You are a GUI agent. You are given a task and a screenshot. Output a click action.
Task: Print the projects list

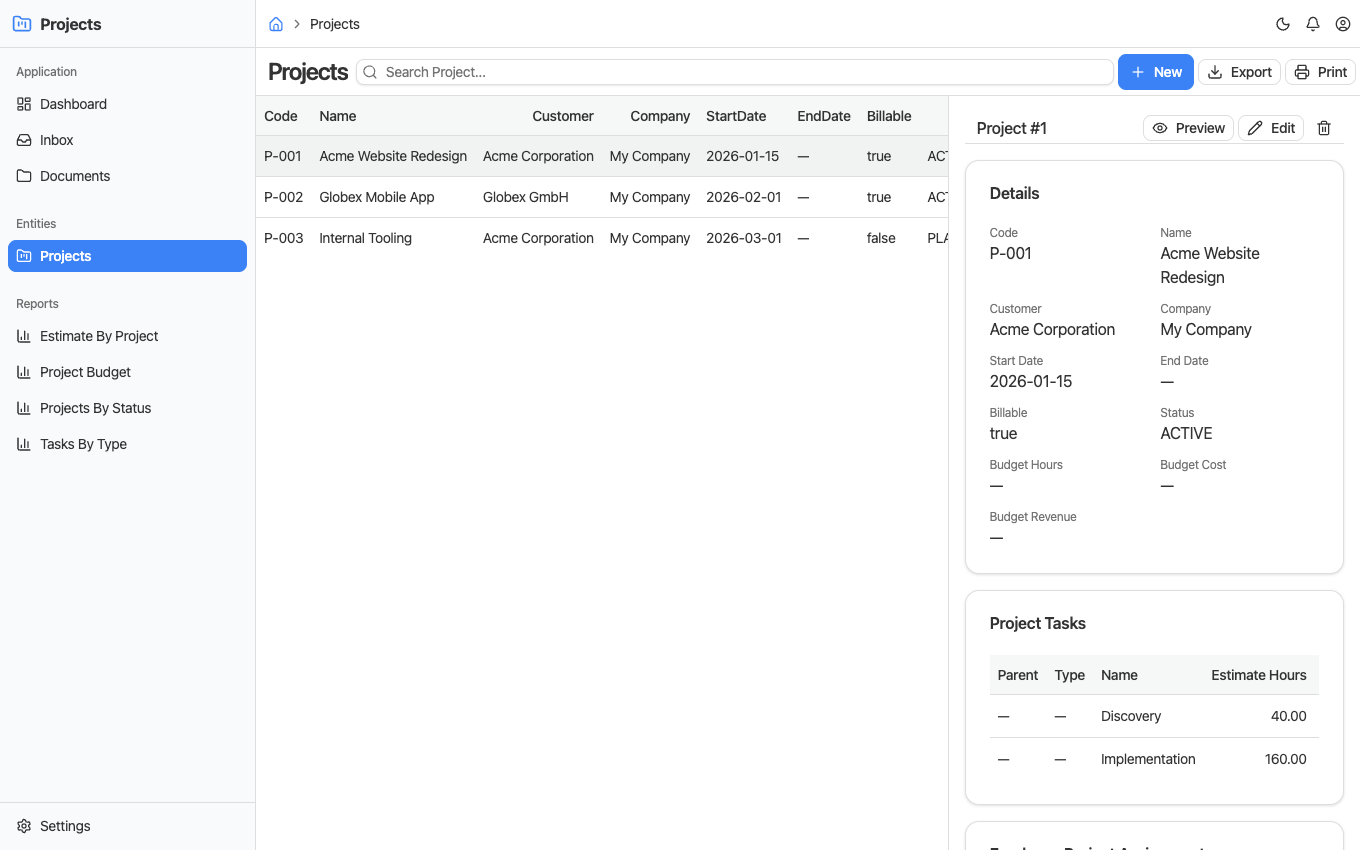point(1321,72)
